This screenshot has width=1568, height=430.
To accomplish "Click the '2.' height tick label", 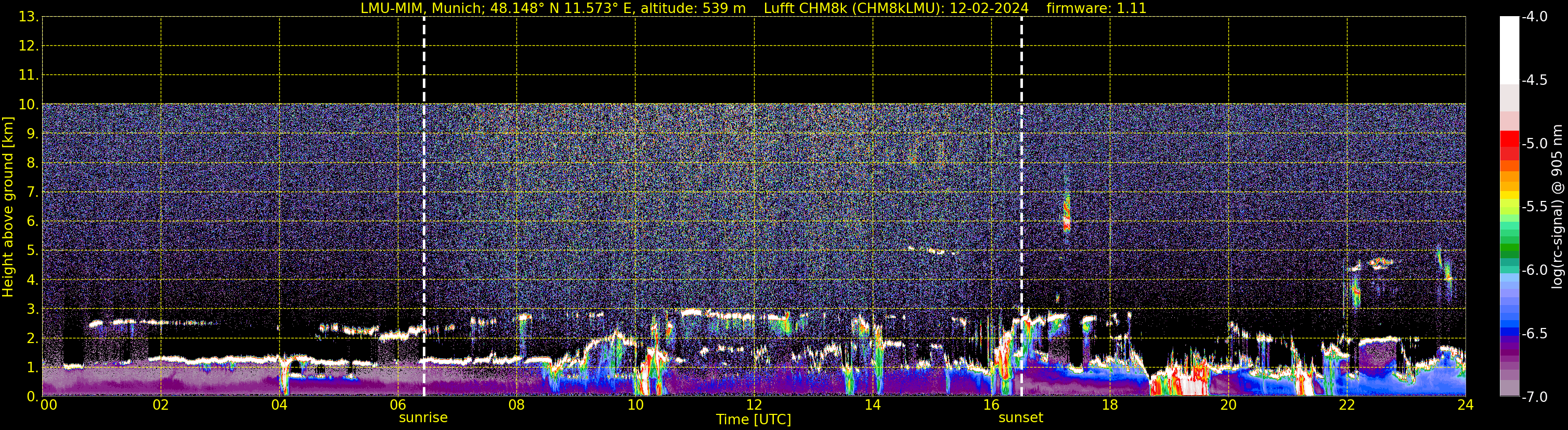I will pyautogui.click(x=32, y=339).
